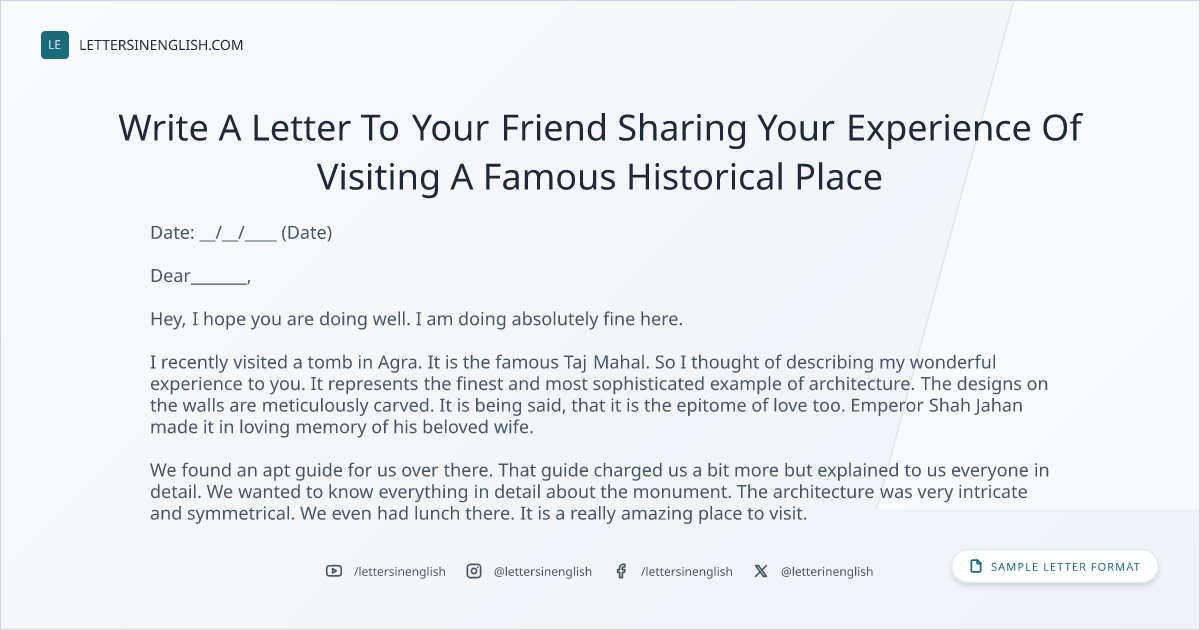Screen dimensions: 1200x630
Task: Click the second title line 'Visiting A Famous Historical Place'
Action: (600, 177)
